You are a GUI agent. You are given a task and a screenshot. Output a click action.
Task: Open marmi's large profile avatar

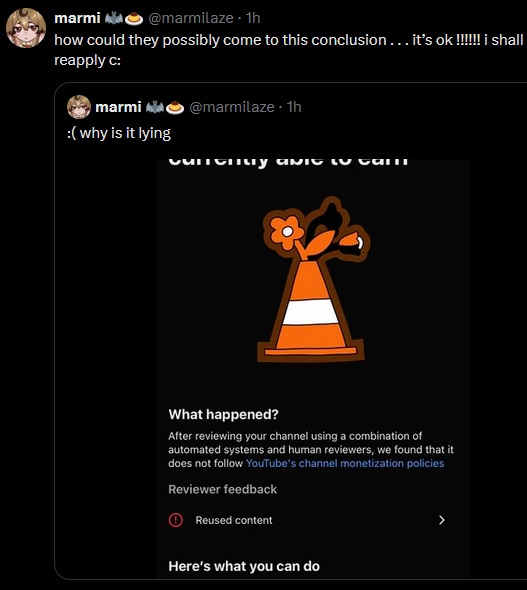(x=26, y=28)
